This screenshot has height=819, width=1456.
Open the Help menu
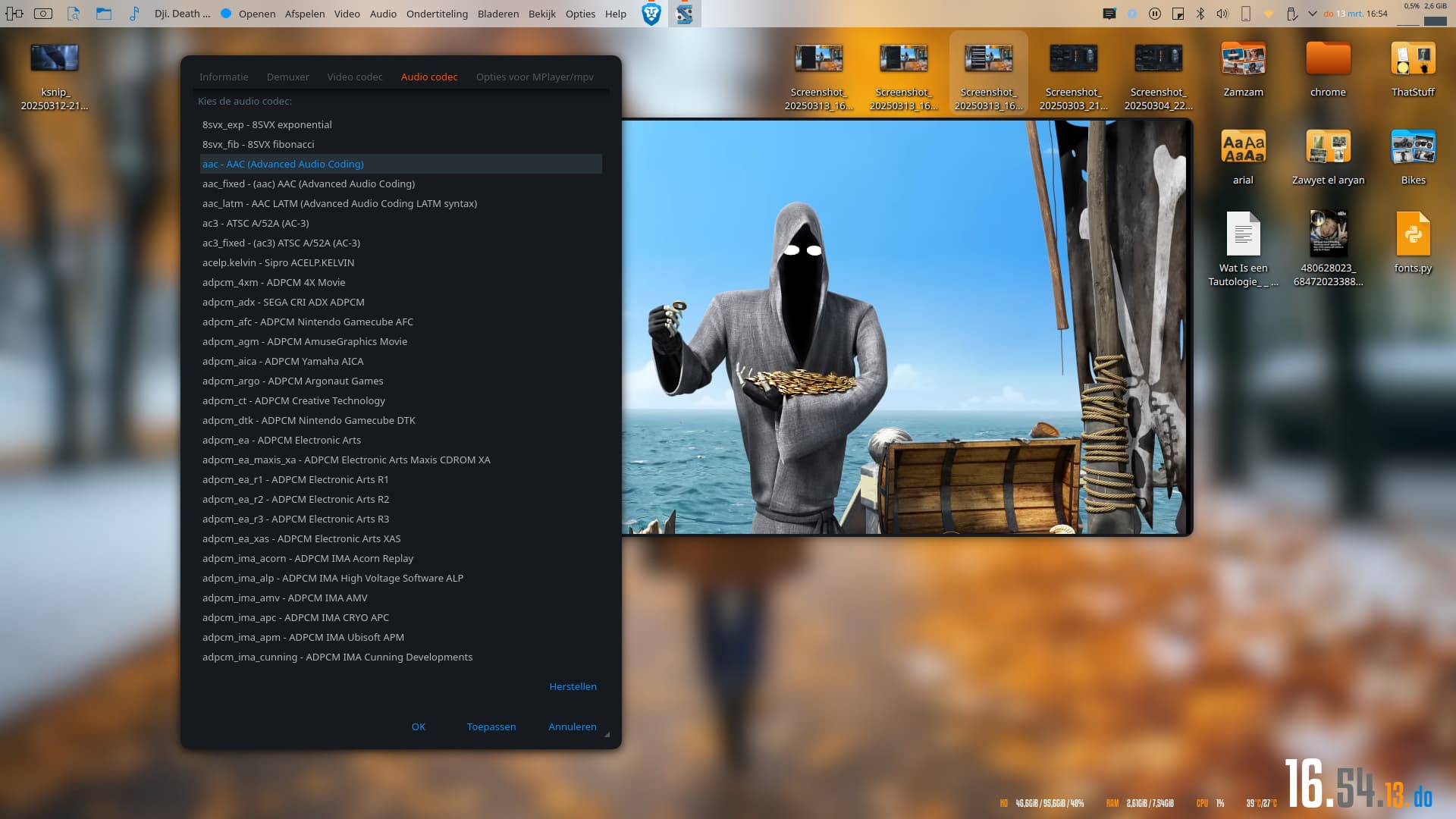[616, 14]
